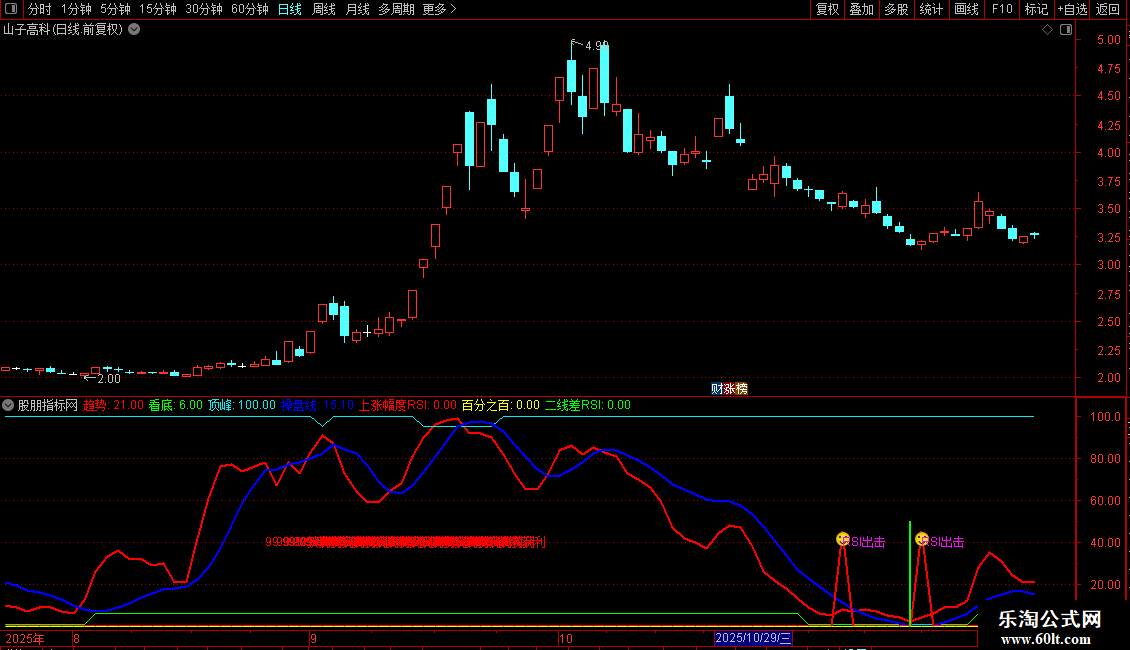Add stock via +自选 button
The image size is (1130, 650).
point(1072,9)
